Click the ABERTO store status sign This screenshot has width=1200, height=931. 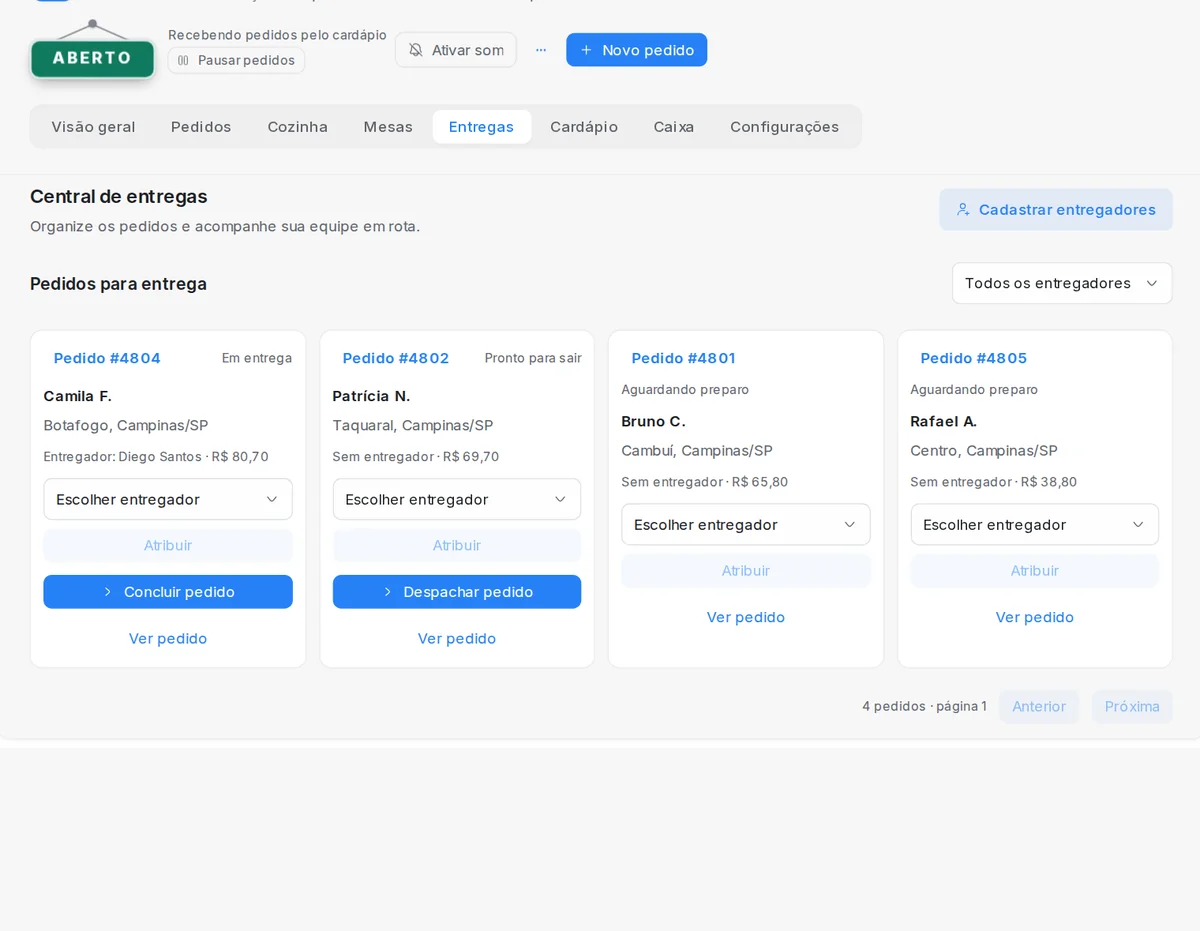coord(92,57)
